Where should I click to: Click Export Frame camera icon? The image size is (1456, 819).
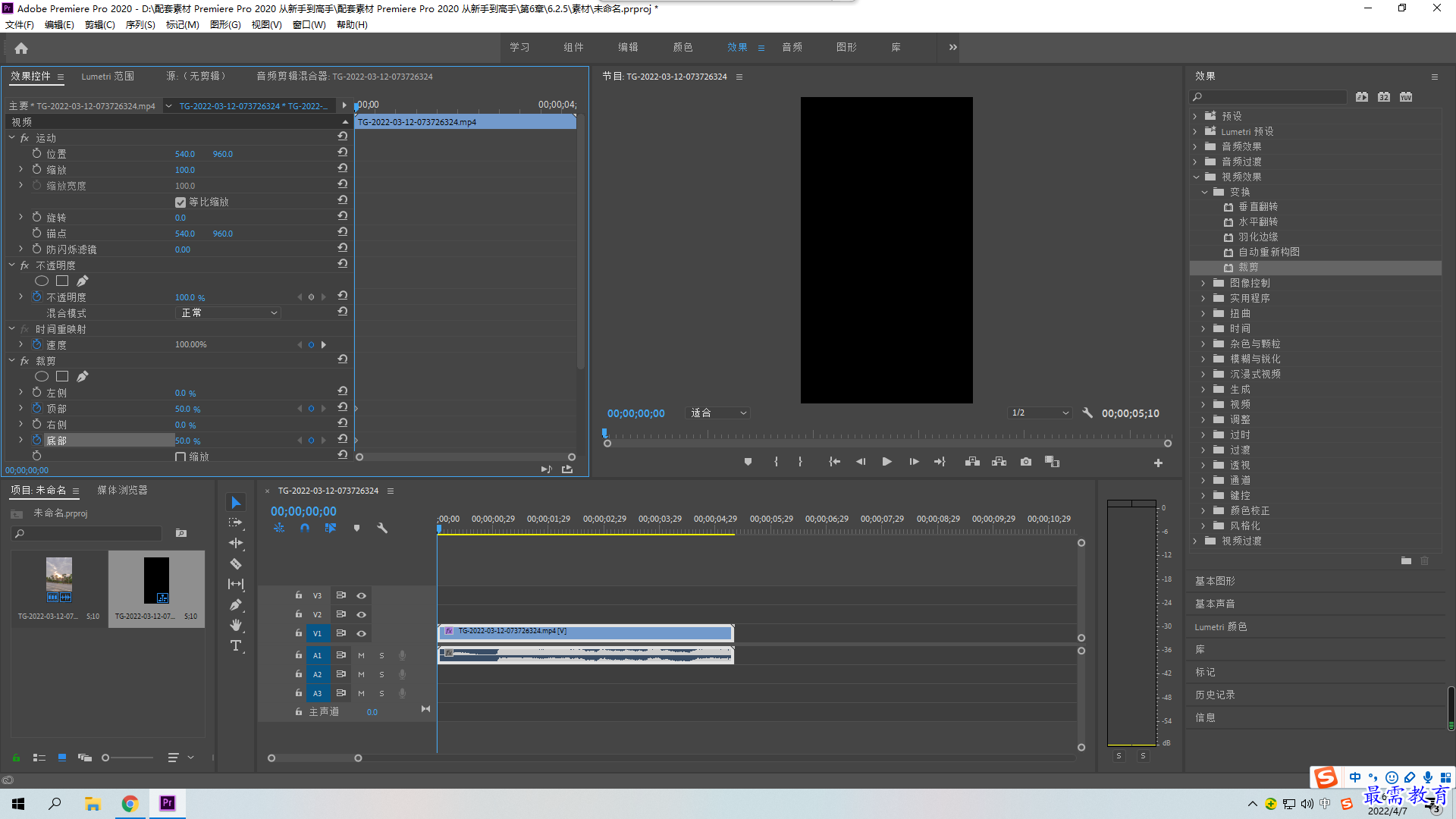[x=1026, y=462]
